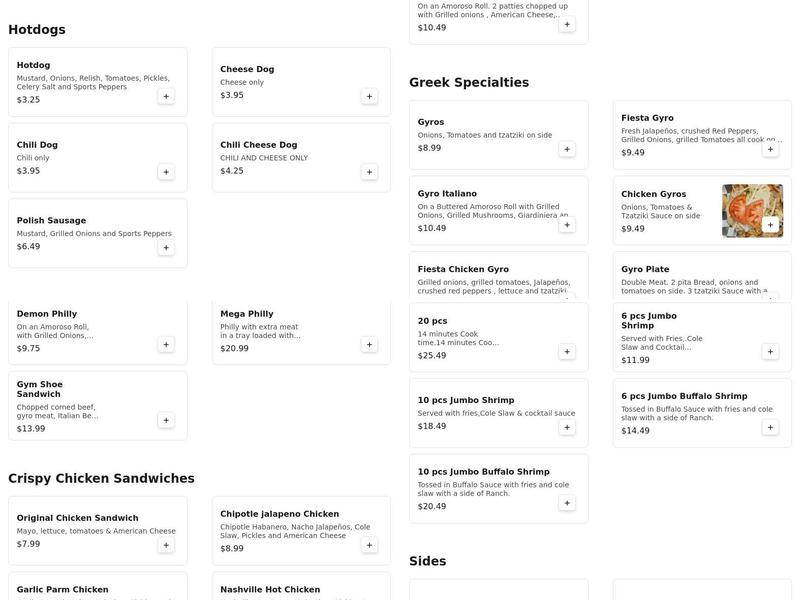Add Mega Philly tray to order
800x600 pixels.
point(369,345)
